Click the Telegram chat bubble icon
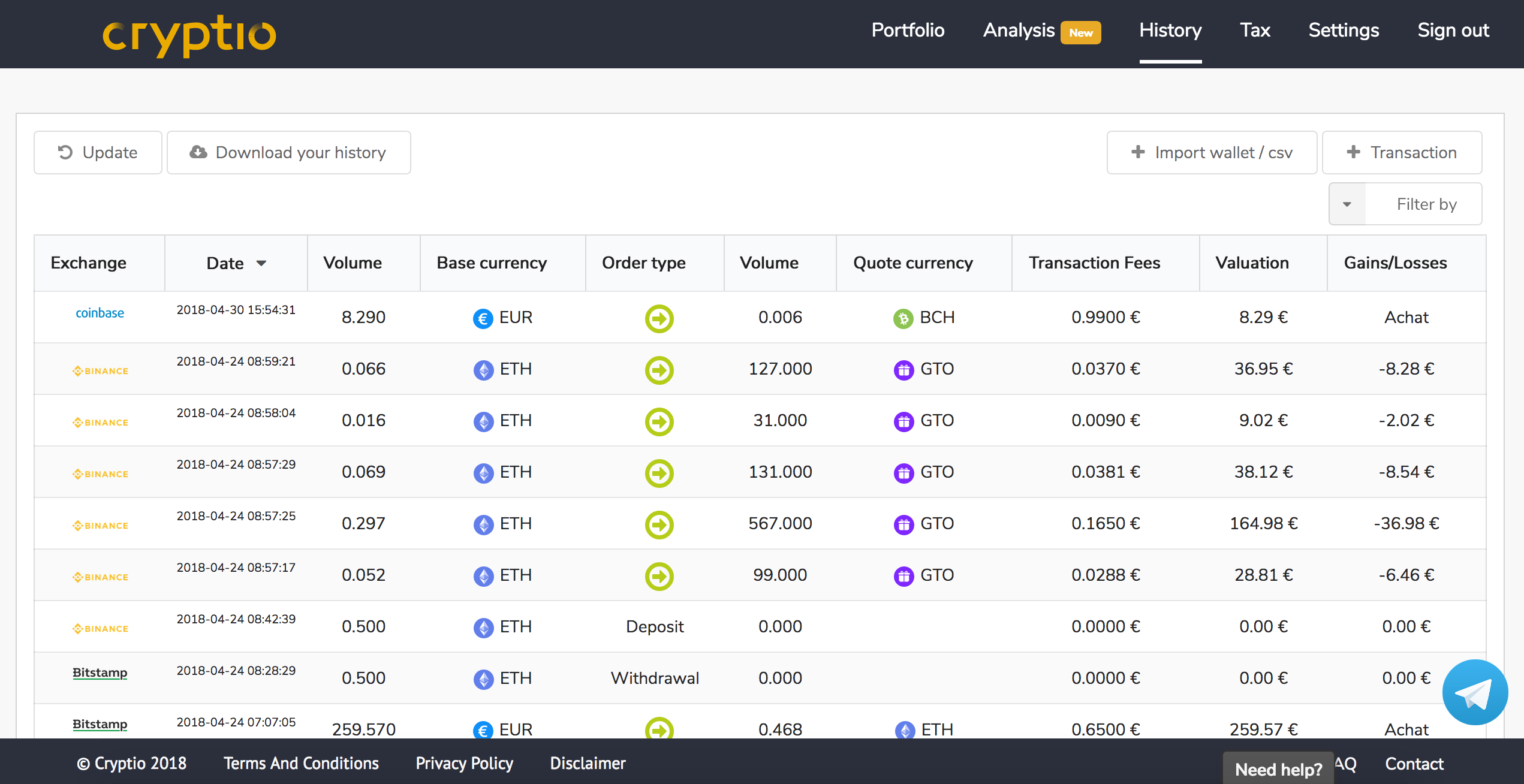1524x784 pixels. click(x=1474, y=692)
